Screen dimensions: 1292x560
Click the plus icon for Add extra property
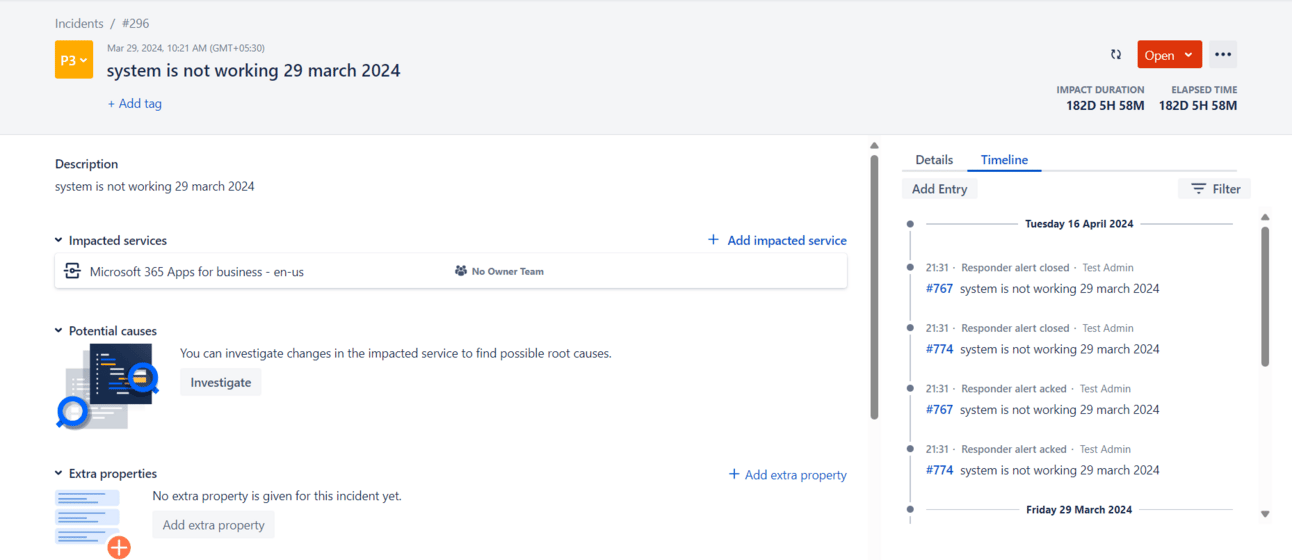point(734,474)
